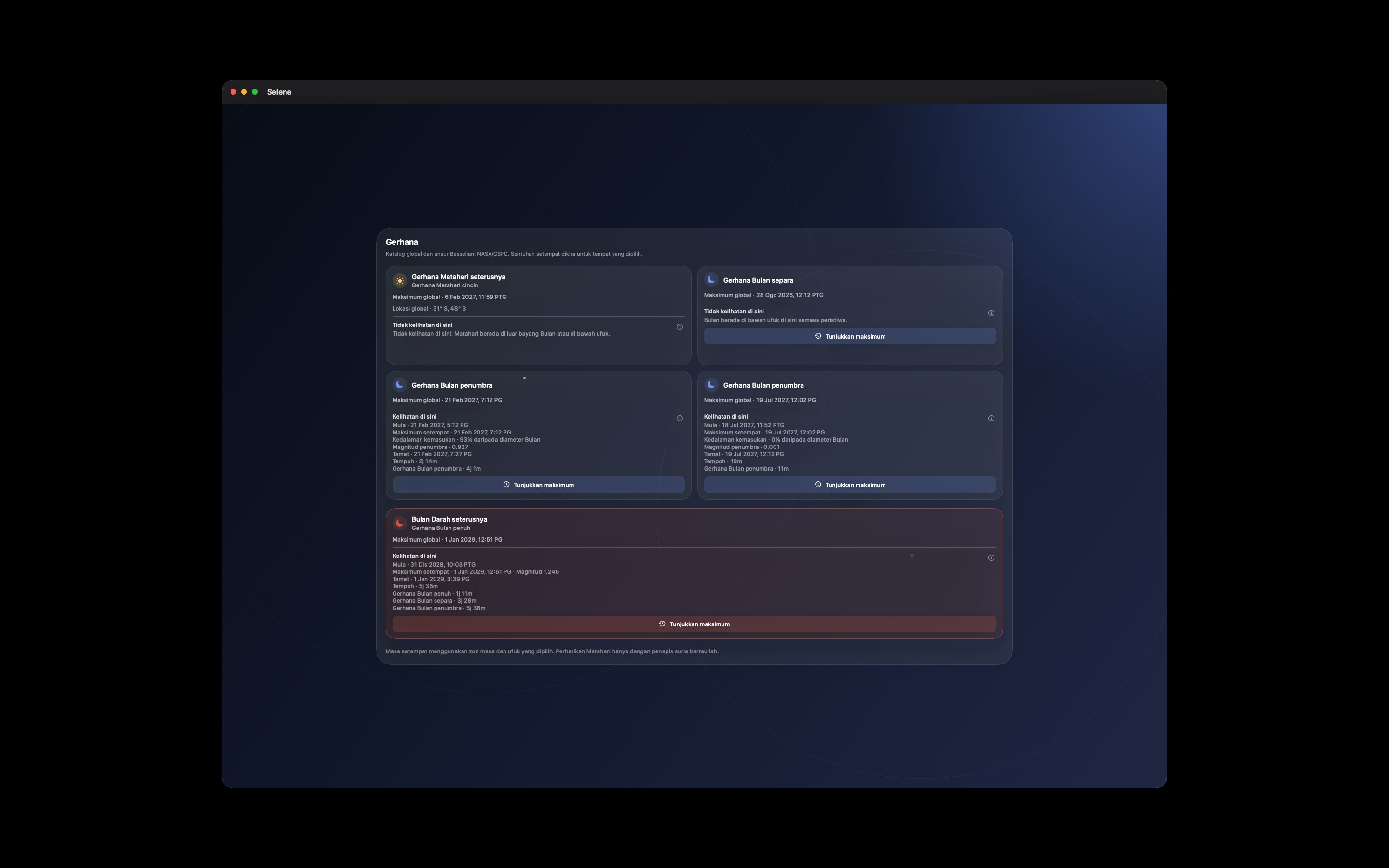Click the red close window button
Viewport: 1389px width, 868px height.
pyautogui.click(x=233, y=92)
